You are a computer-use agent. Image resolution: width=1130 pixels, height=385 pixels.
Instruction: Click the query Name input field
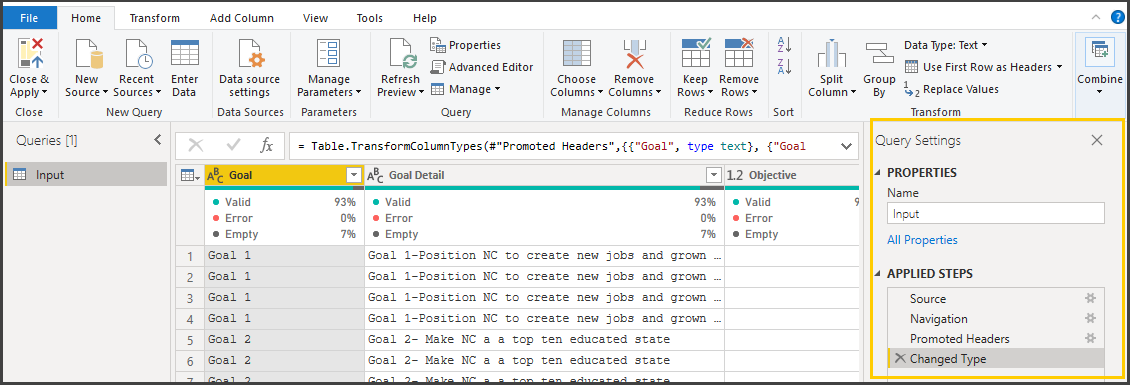click(996, 213)
